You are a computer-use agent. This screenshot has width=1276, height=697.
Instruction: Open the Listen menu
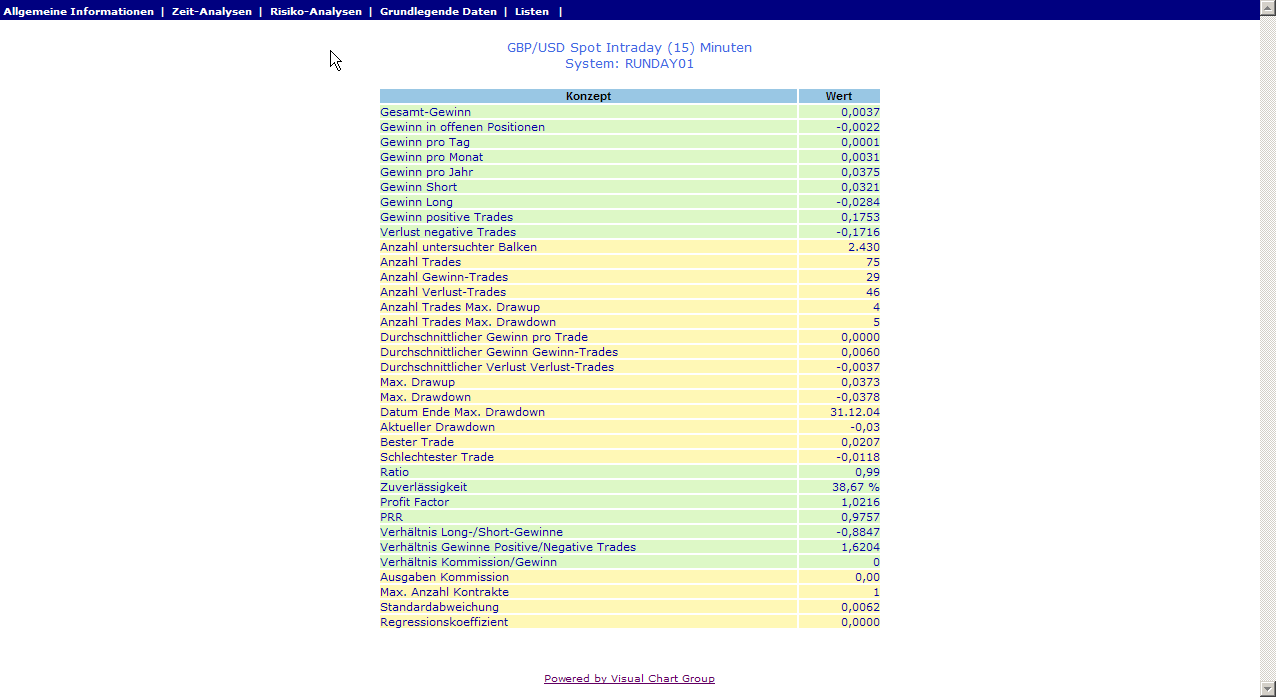click(x=532, y=11)
